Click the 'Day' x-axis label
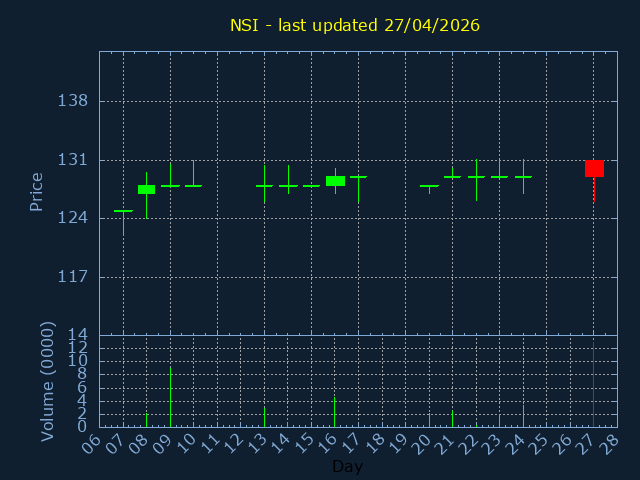The height and width of the screenshot is (480, 640). pyautogui.click(x=347, y=466)
